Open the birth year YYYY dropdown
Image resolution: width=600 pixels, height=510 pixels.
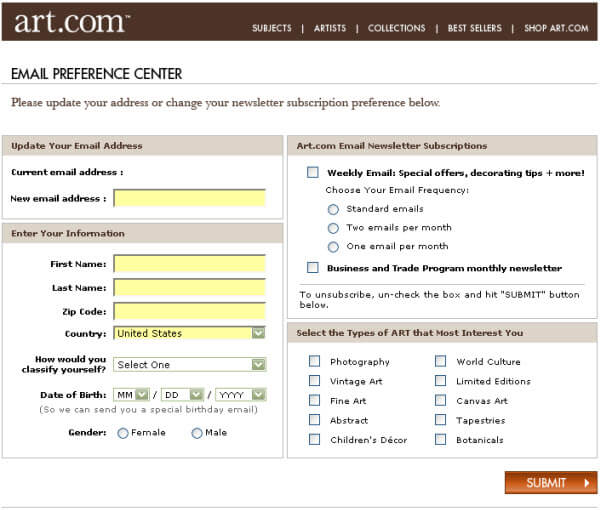coord(241,394)
